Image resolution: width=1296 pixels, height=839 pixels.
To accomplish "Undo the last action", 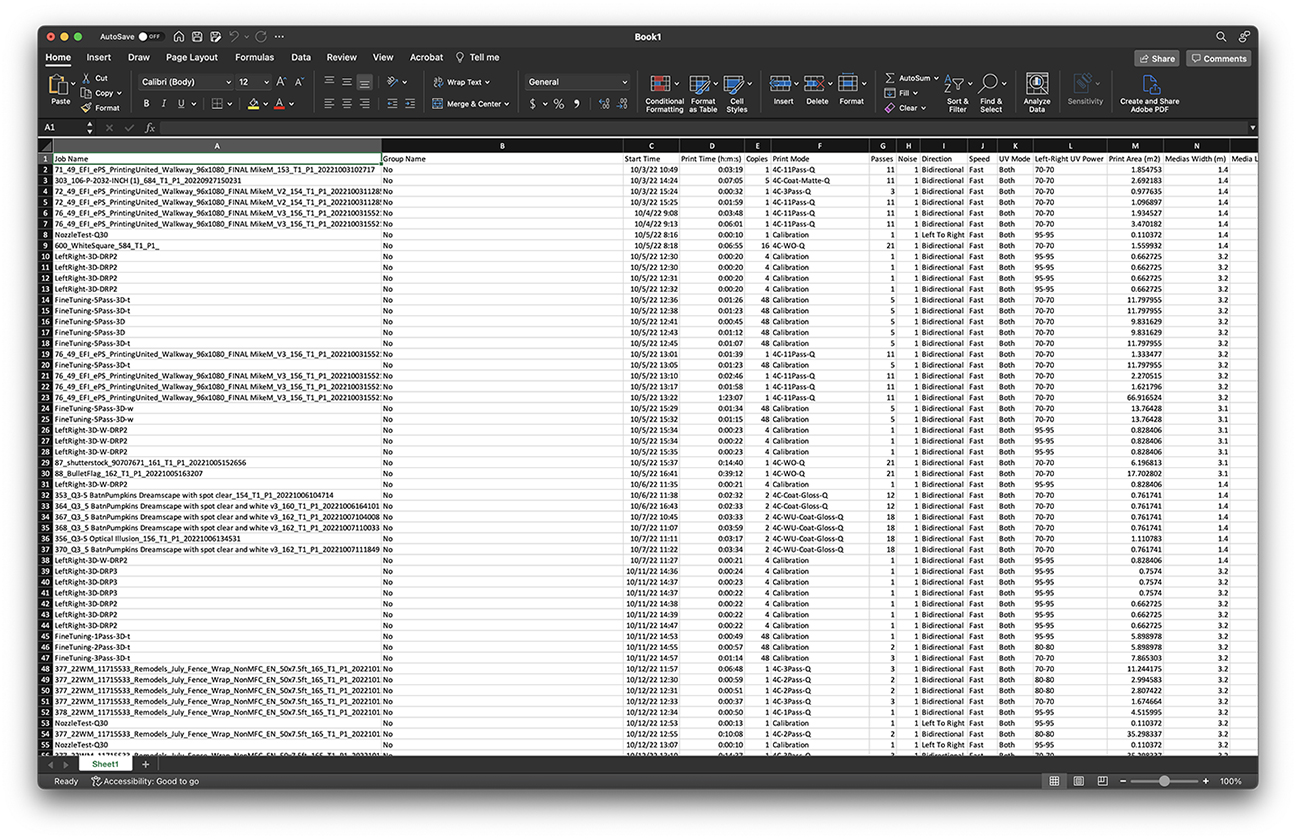I will click(x=234, y=37).
